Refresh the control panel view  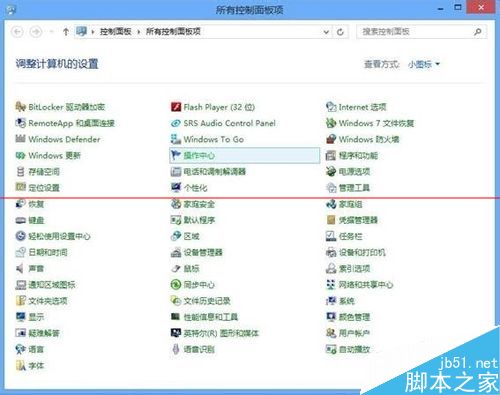[x=340, y=32]
